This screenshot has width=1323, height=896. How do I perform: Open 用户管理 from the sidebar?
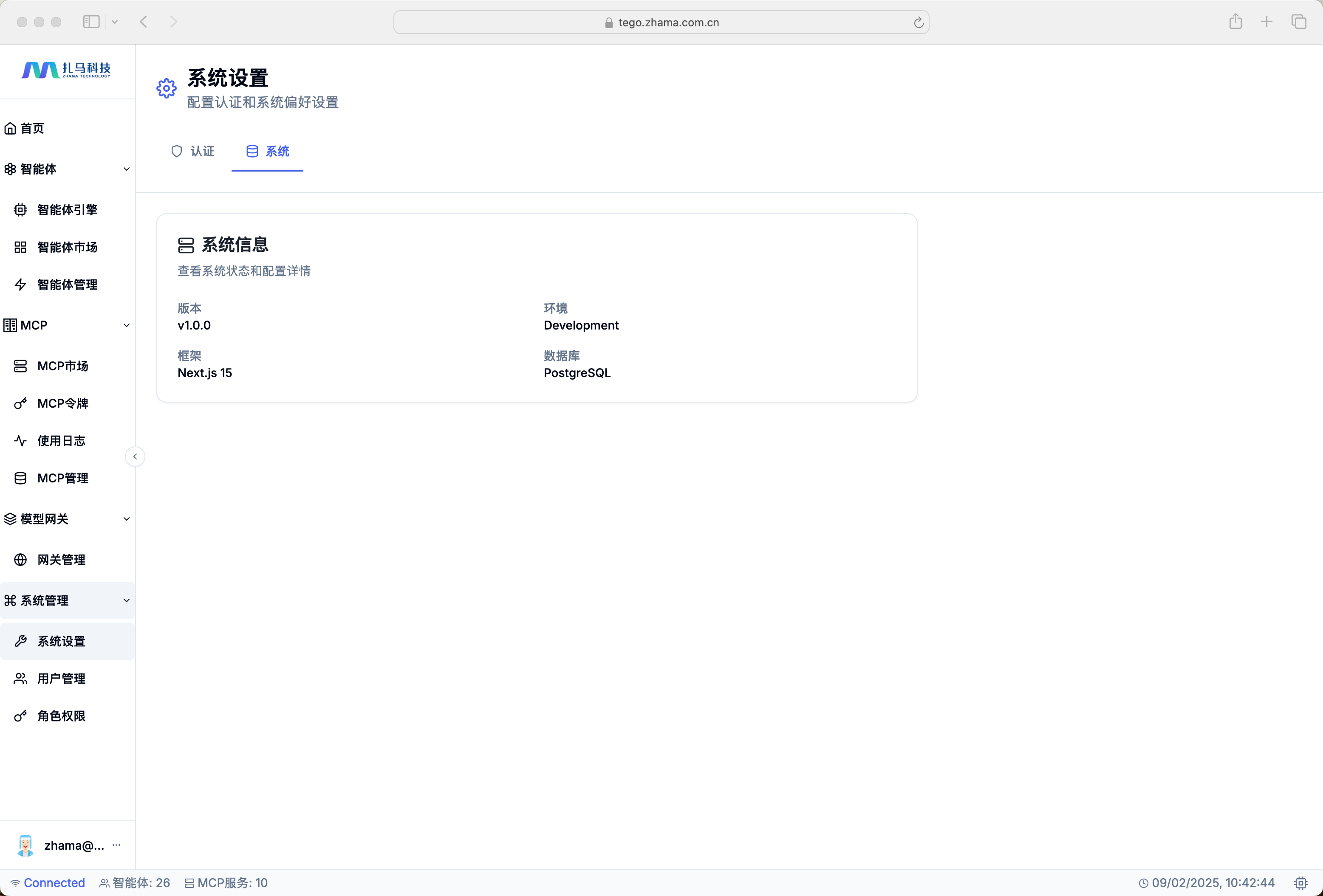[61, 679]
